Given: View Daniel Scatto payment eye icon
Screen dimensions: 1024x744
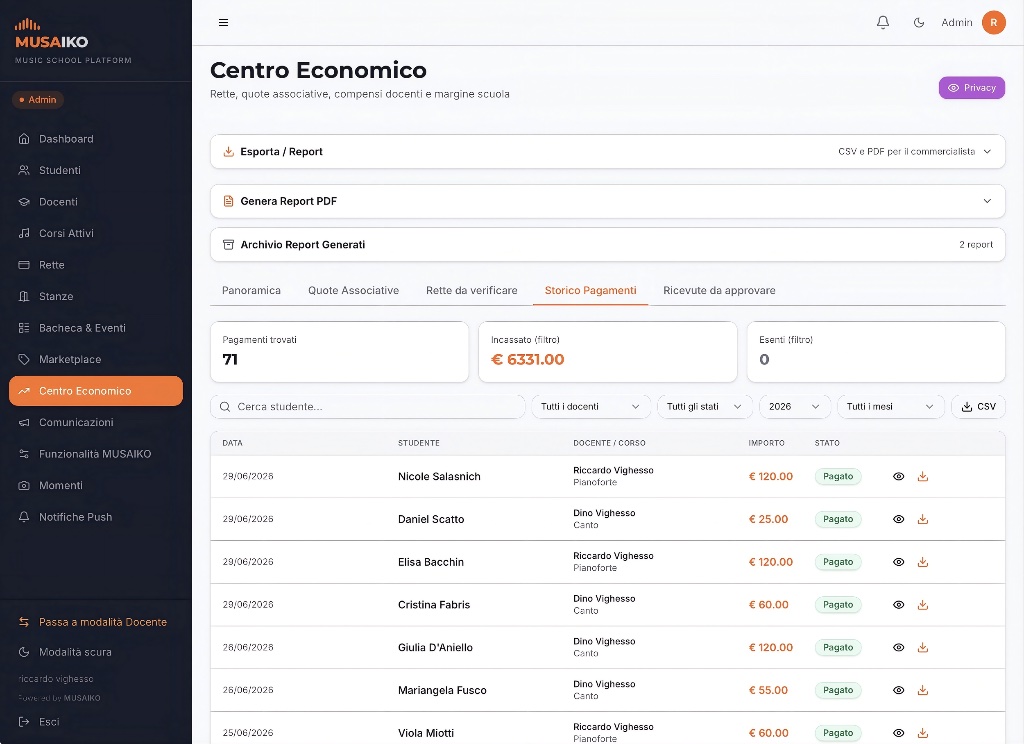Looking at the screenshot, I should (x=899, y=519).
